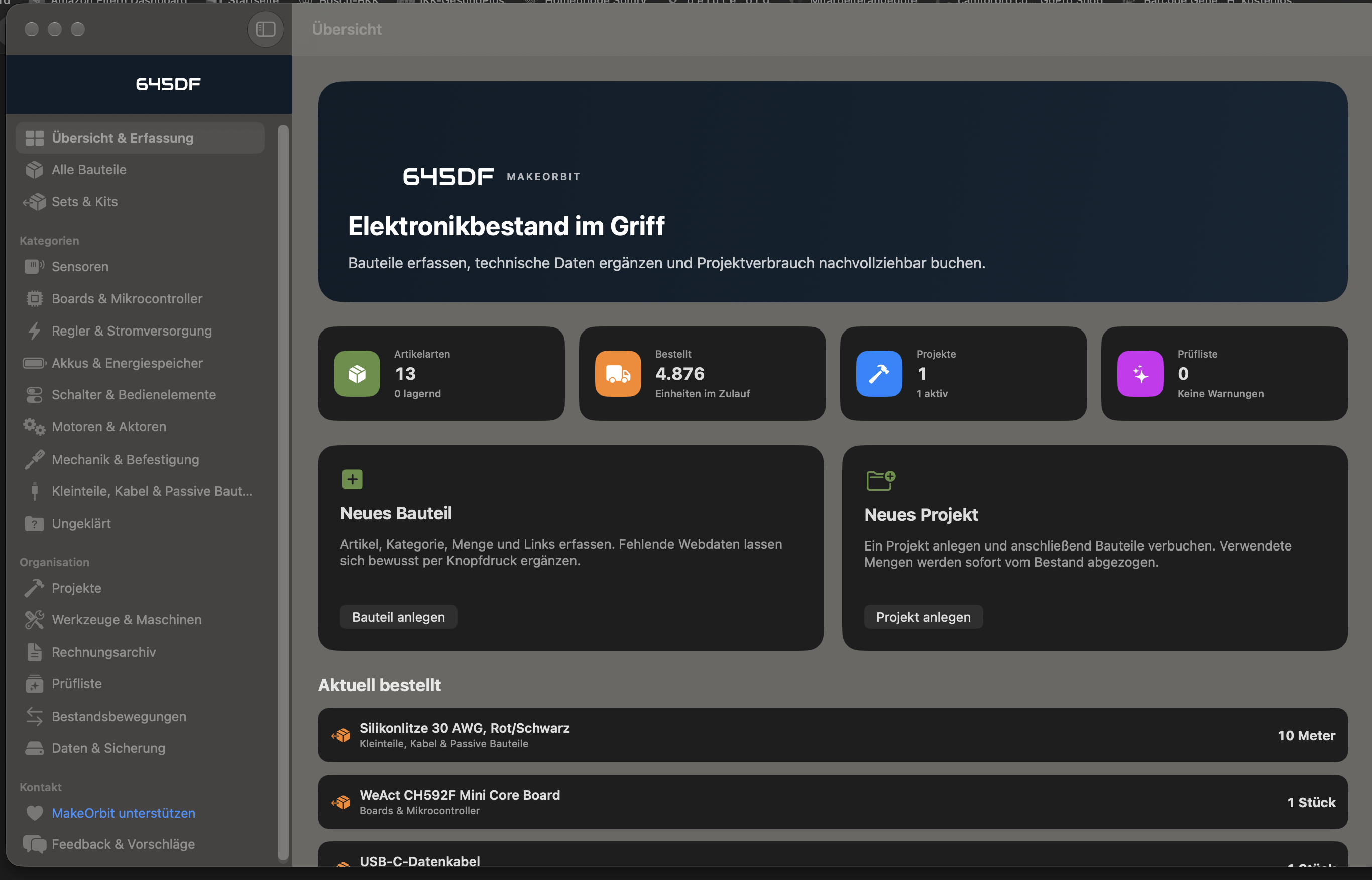Click the orange Bestellt truck icon

618,374
